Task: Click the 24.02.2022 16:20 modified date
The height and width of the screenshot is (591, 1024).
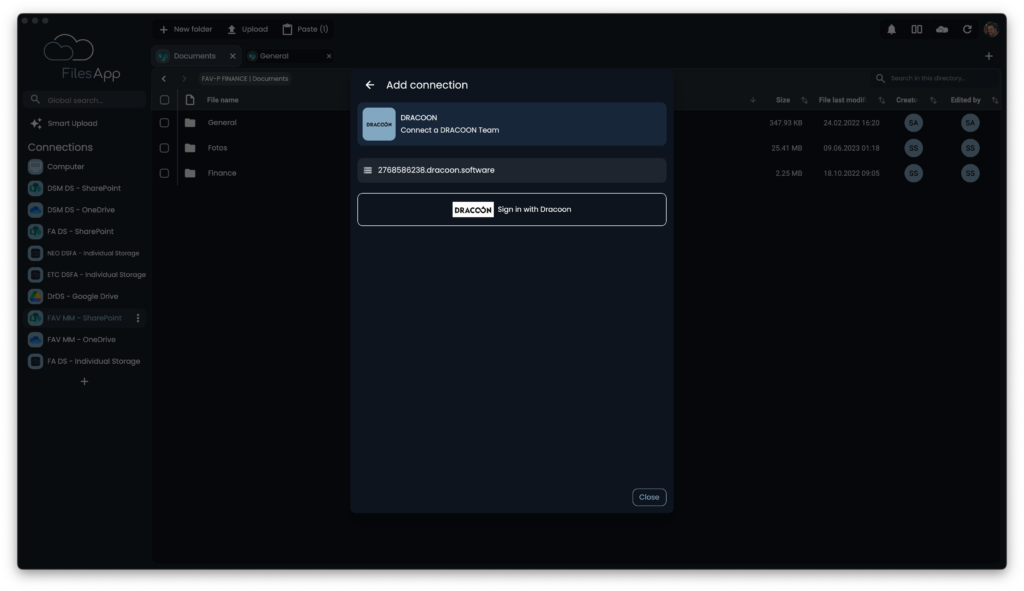Action: pyautogui.click(x=851, y=123)
